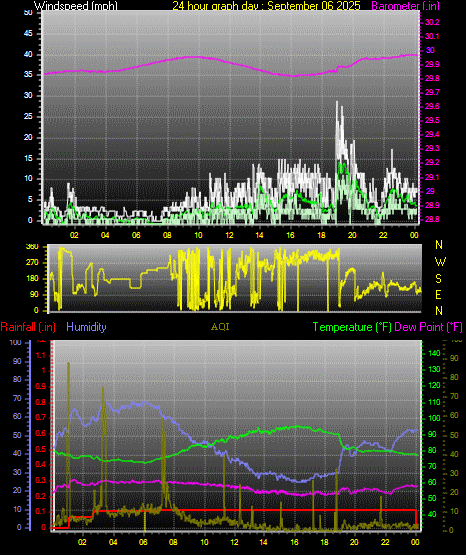Click the '360' wind direction axis value
The width and height of the screenshot is (466, 555).
32,247
